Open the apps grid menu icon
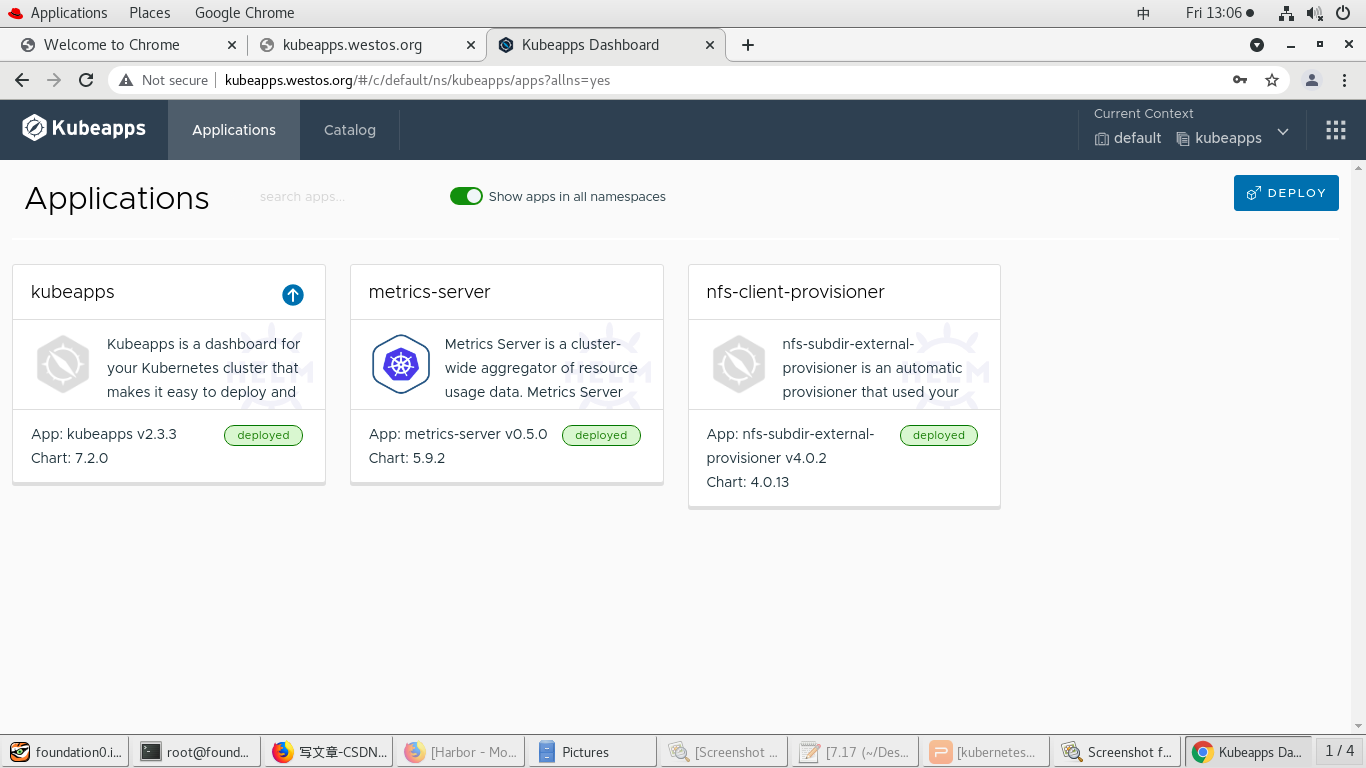Image resolution: width=1366 pixels, height=768 pixels. pos(1335,130)
